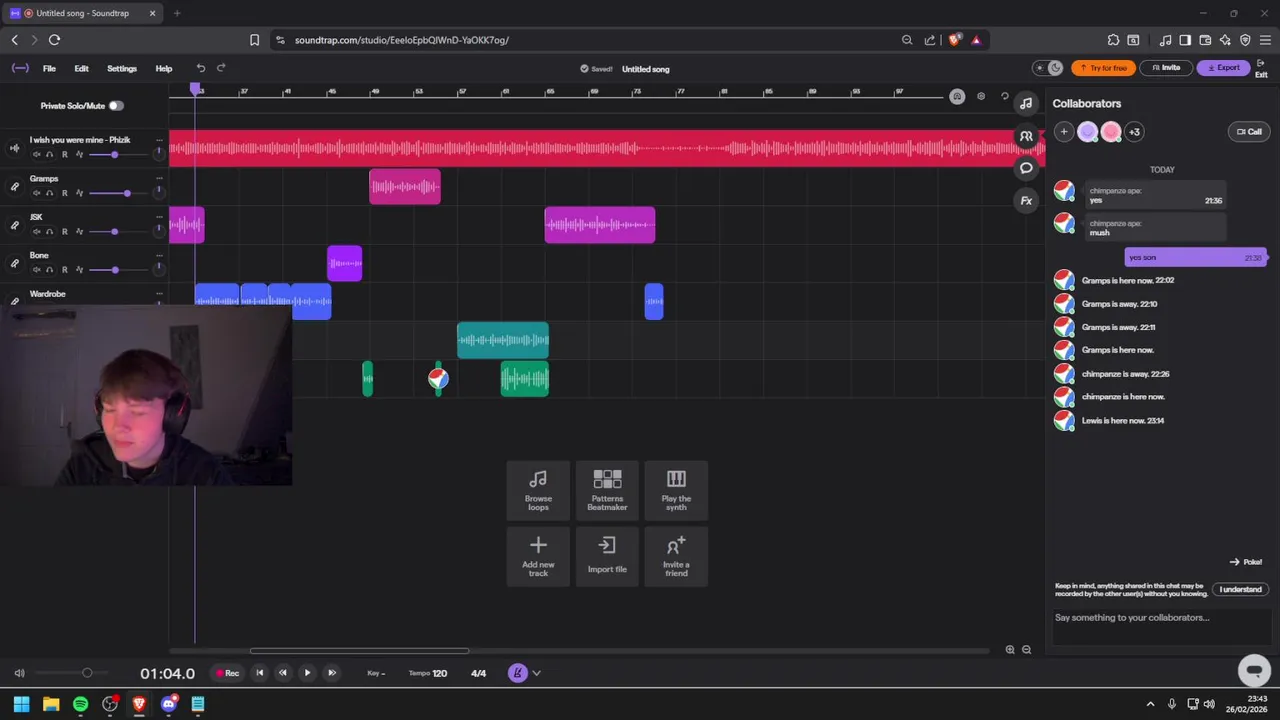Open the Edit menu

81,68
